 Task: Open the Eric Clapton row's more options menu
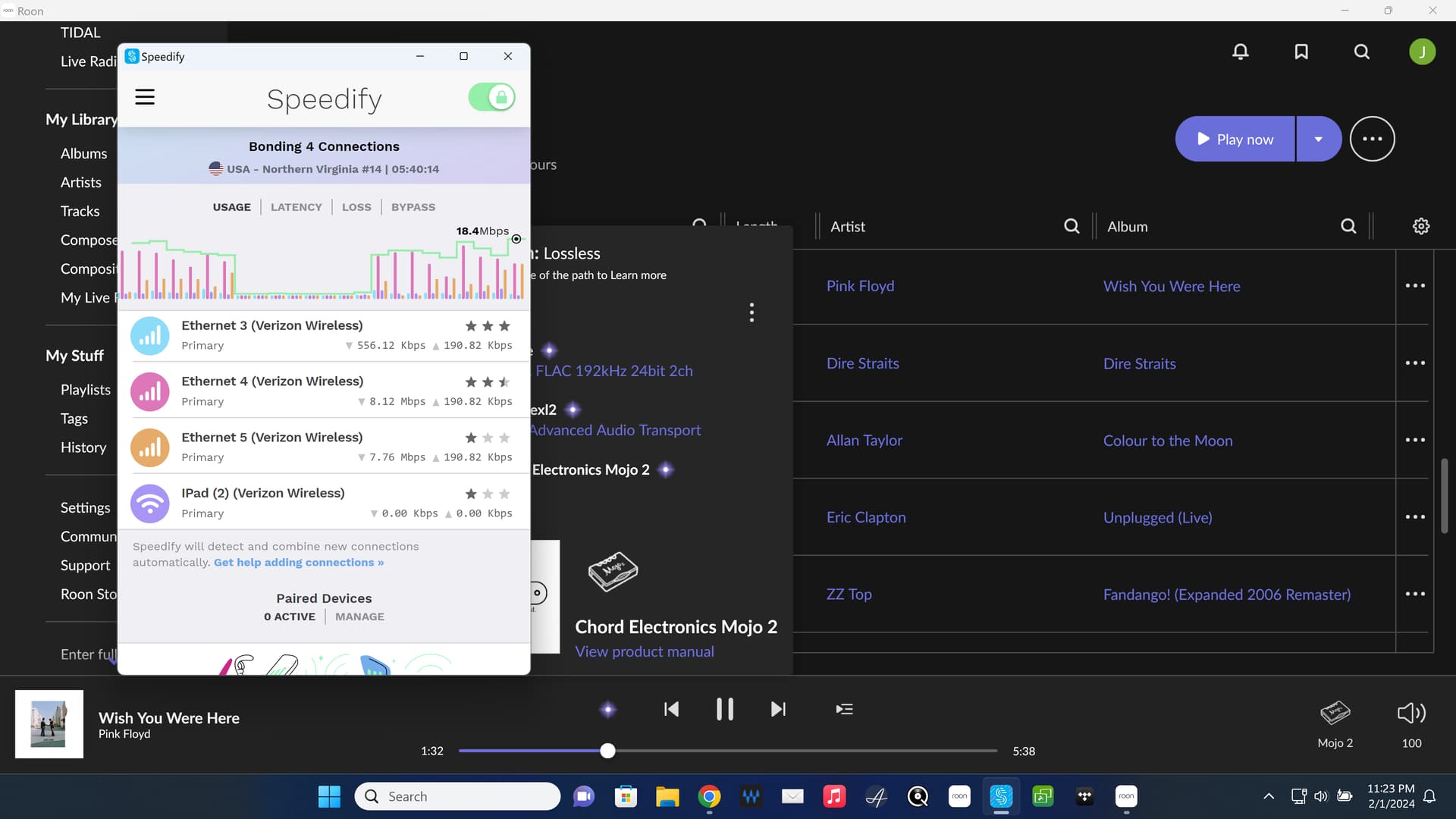click(x=1415, y=517)
